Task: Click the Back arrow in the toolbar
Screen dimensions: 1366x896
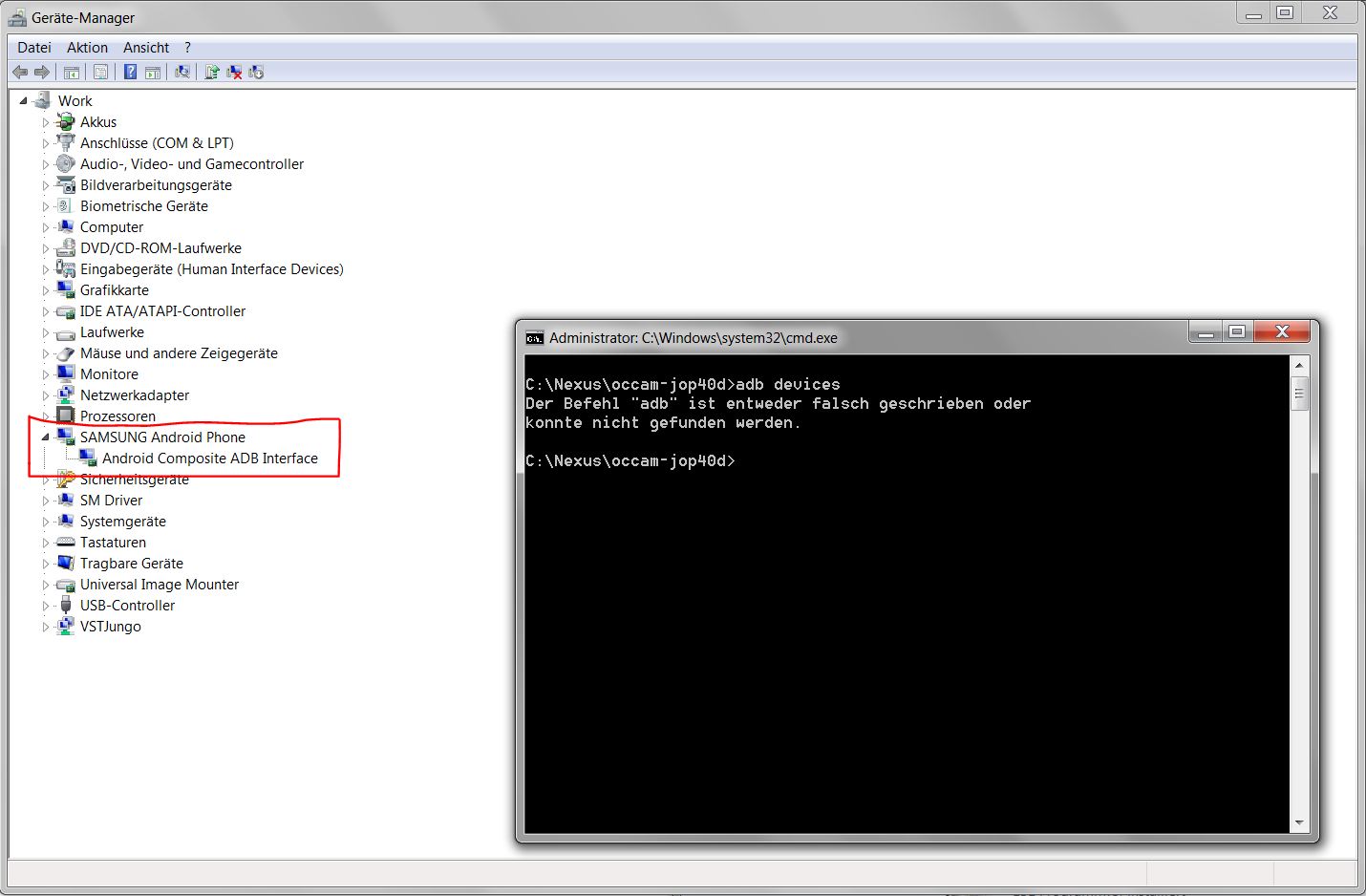Action: (20, 72)
